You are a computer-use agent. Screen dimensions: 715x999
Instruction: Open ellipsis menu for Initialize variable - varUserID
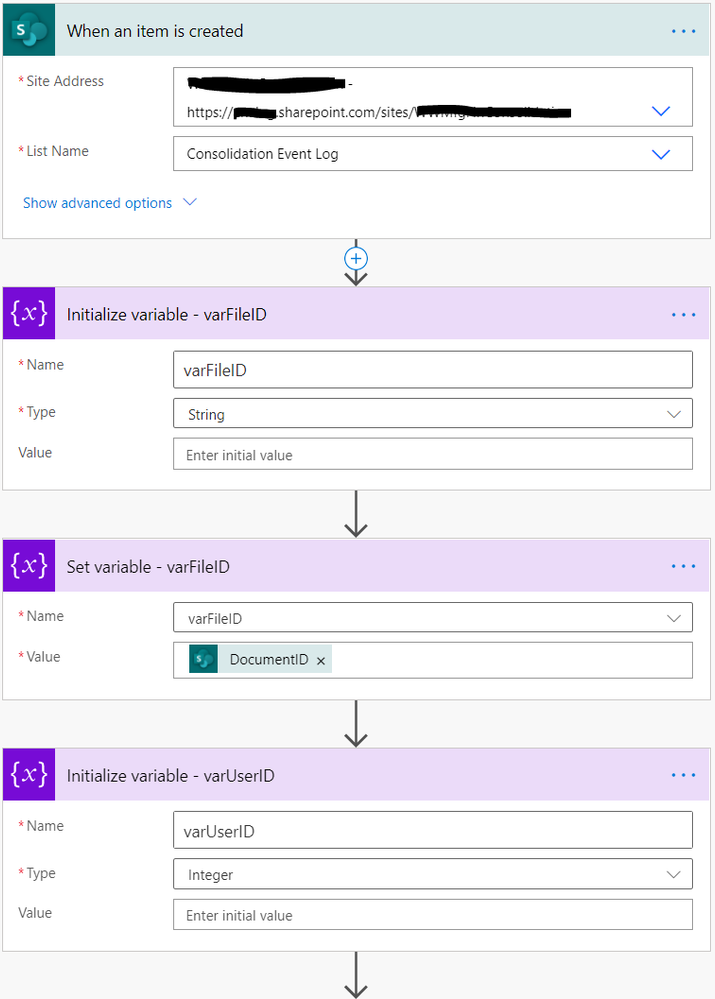[x=683, y=775]
